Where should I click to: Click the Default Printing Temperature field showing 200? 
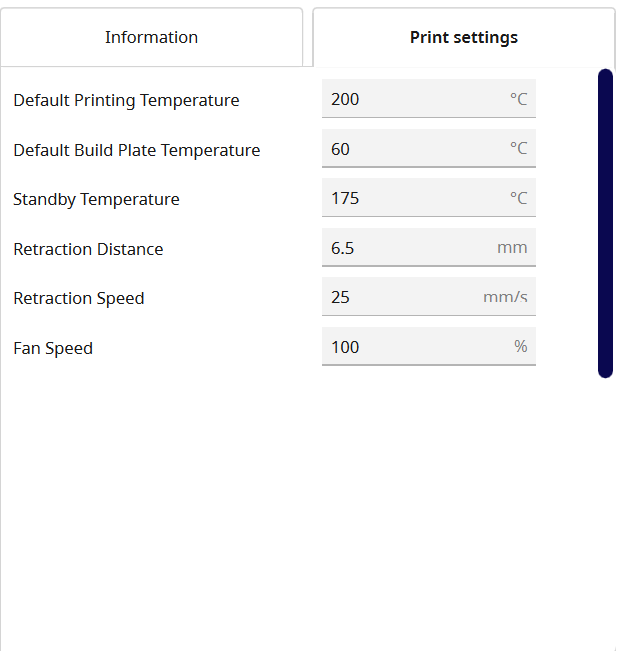pyautogui.click(x=429, y=99)
